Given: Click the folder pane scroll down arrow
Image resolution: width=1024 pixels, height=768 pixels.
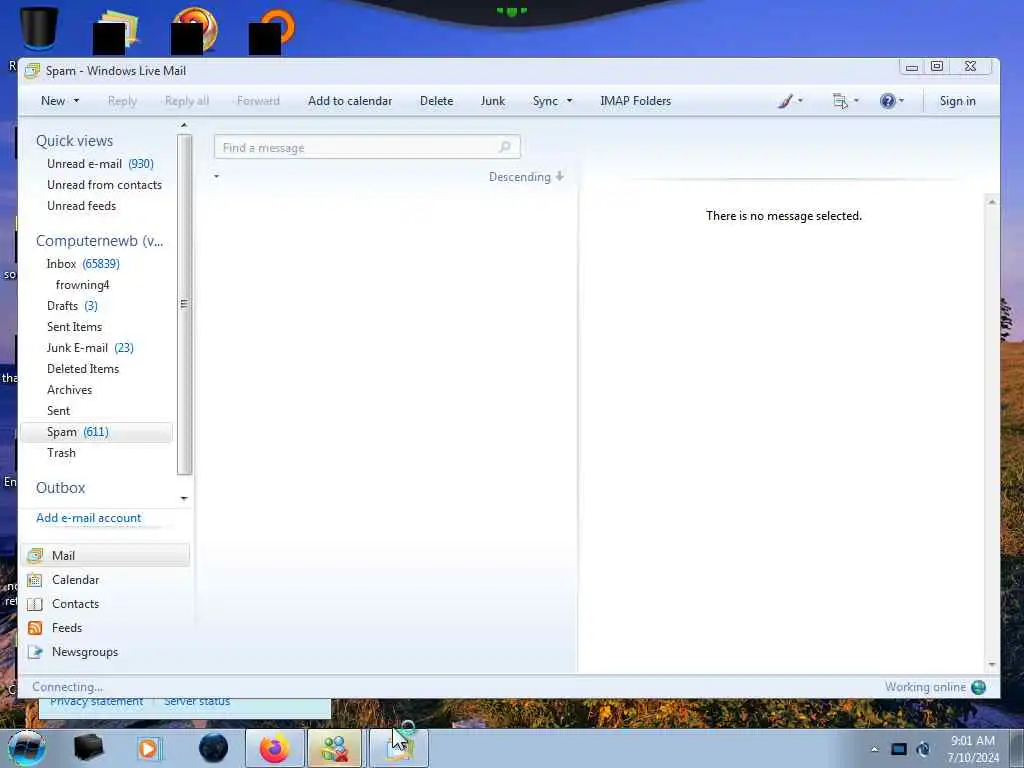Looking at the screenshot, I should 184,498.
